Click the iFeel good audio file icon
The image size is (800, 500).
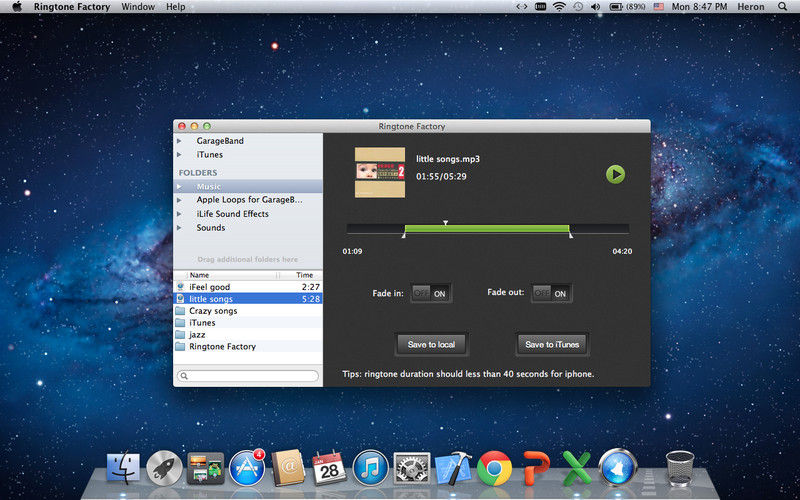coord(180,287)
